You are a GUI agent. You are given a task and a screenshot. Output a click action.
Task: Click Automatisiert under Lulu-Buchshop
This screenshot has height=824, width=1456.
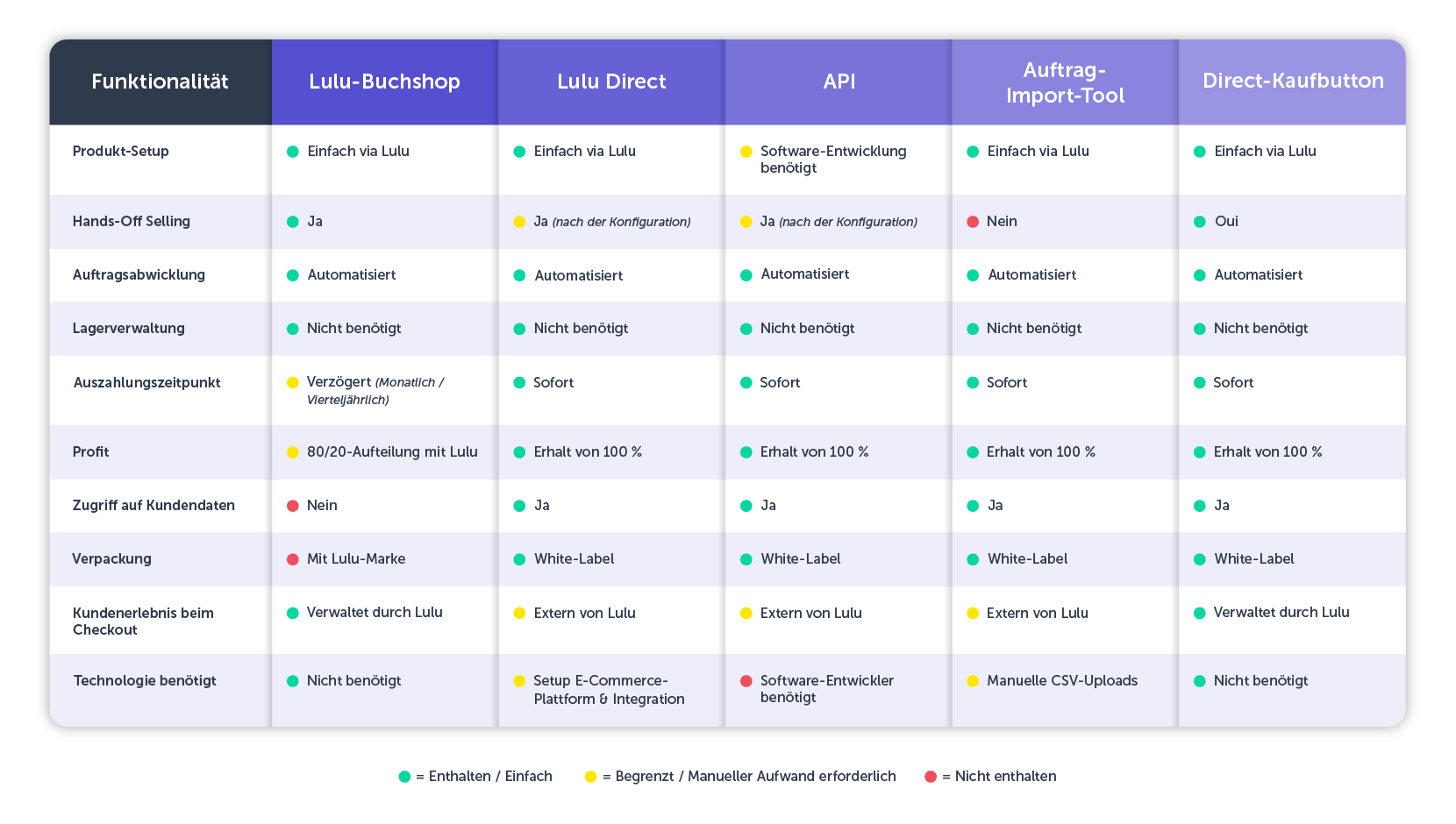pyautogui.click(x=352, y=274)
